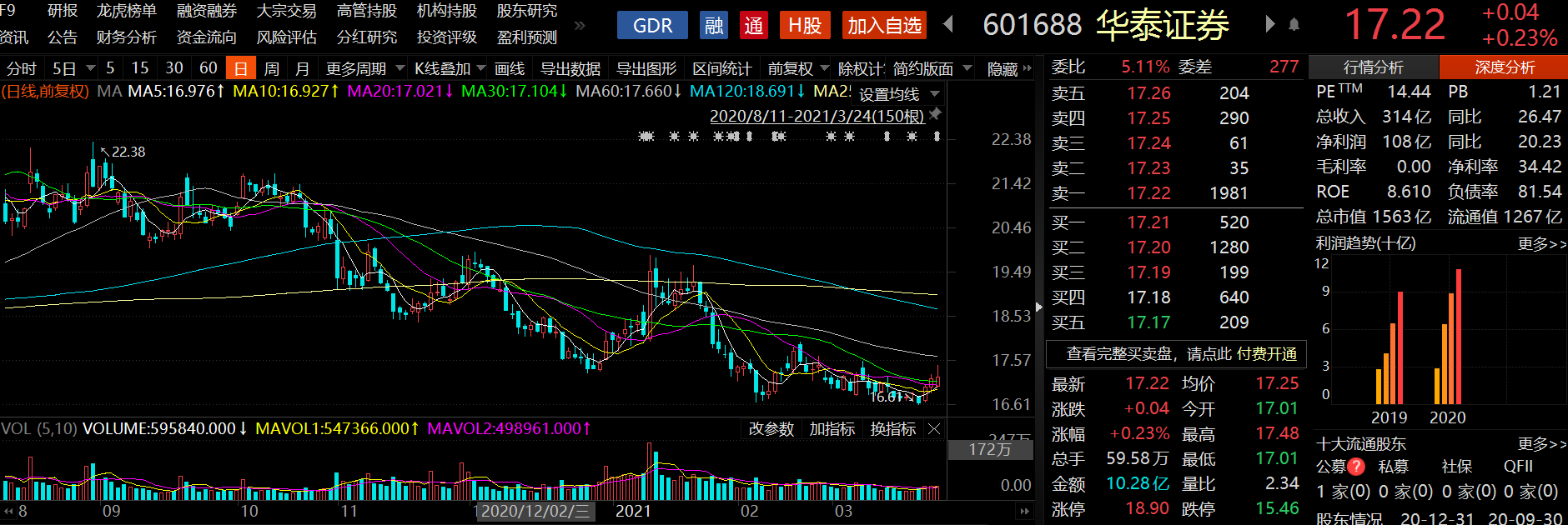
Task: Open the 财务分析 menu
Action: point(127,37)
